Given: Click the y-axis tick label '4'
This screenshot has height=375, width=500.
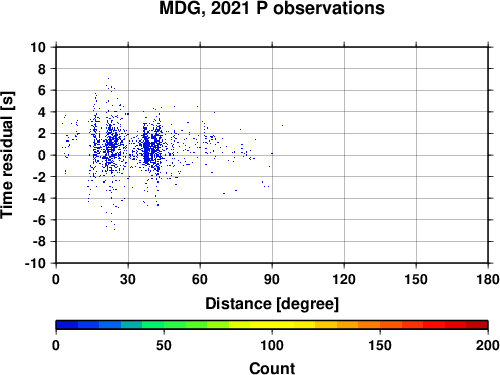Looking at the screenshot, I should click(41, 112).
